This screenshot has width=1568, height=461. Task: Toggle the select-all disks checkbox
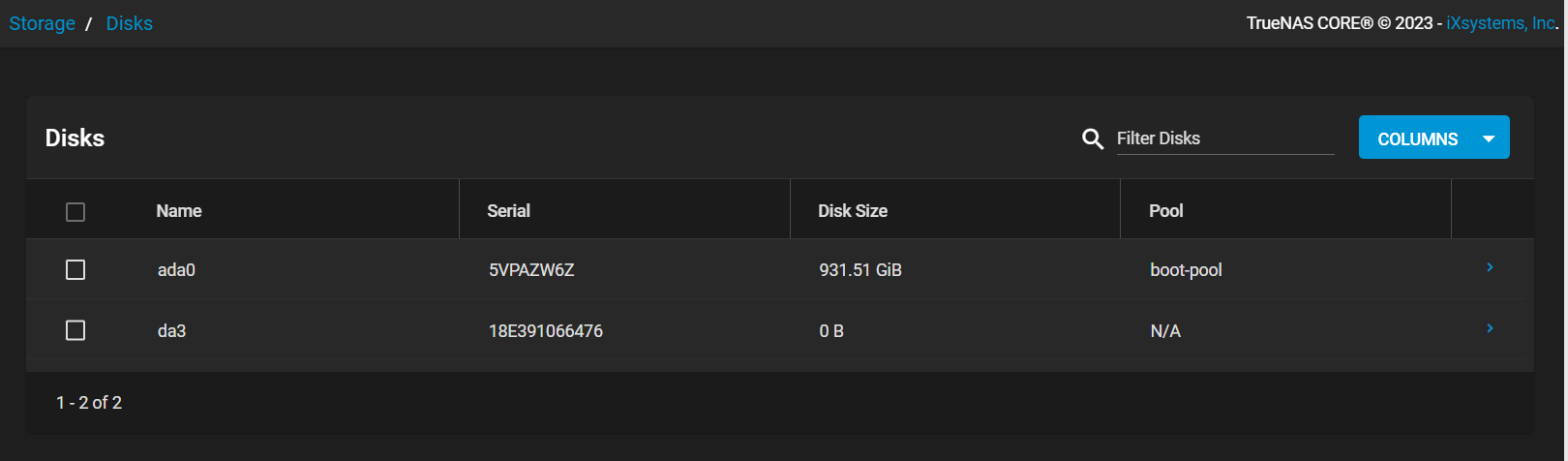click(x=75, y=211)
